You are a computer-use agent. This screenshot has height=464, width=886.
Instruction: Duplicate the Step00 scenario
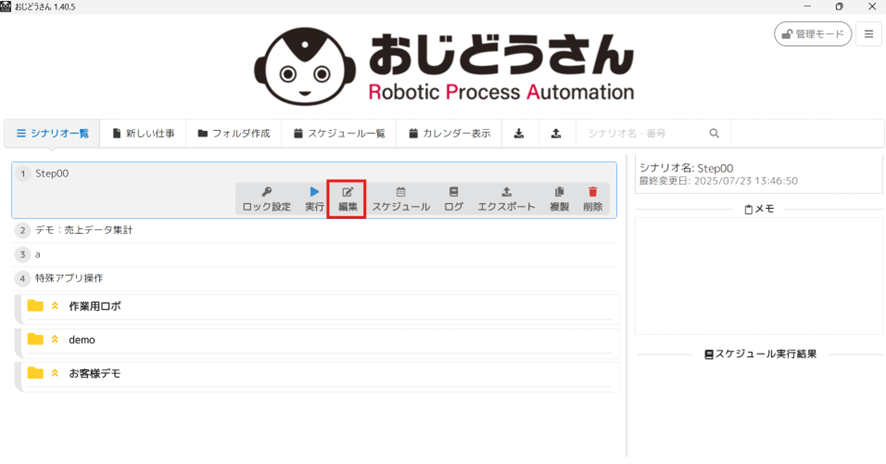[559, 199]
